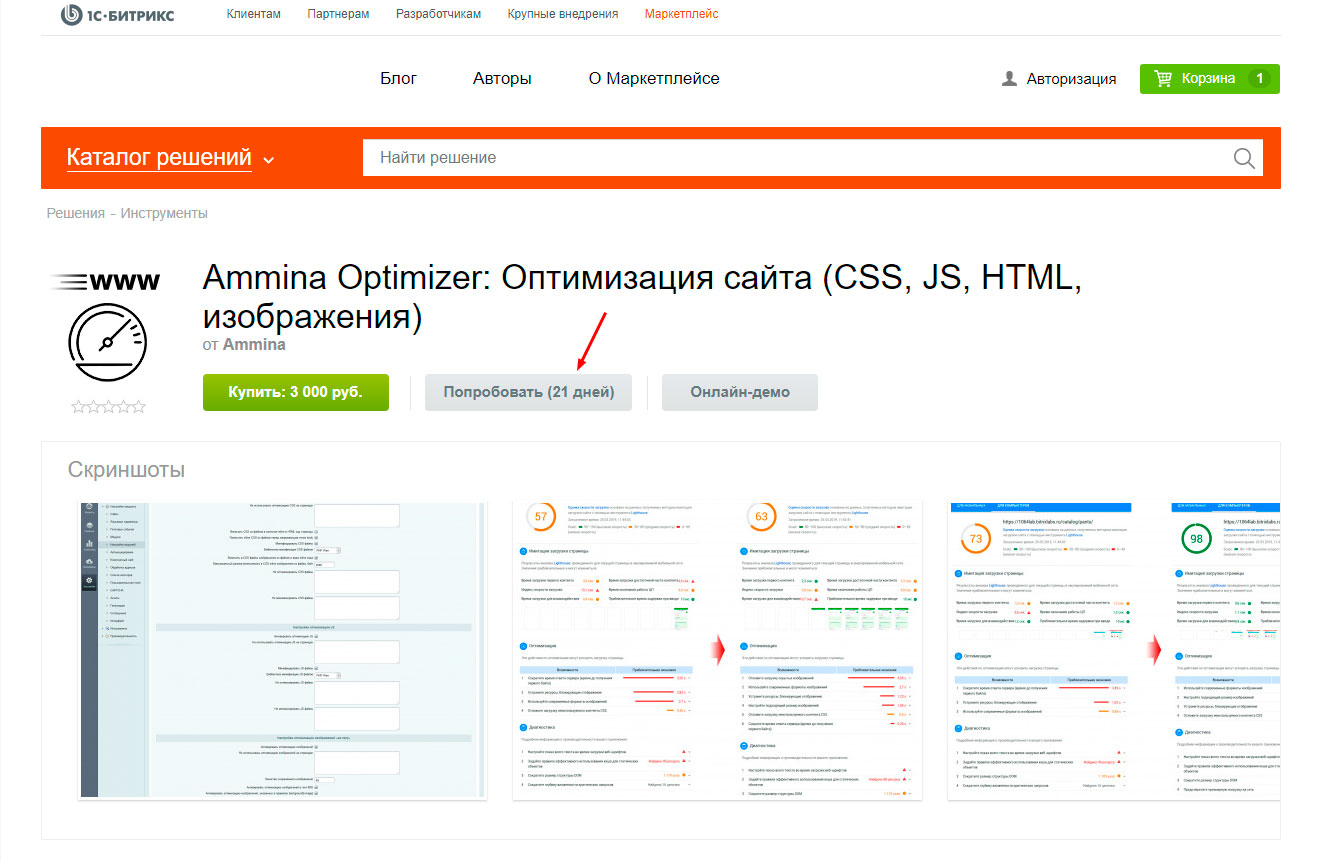
Task: Open the first settings screenshot thumbnail
Action: tap(283, 650)
